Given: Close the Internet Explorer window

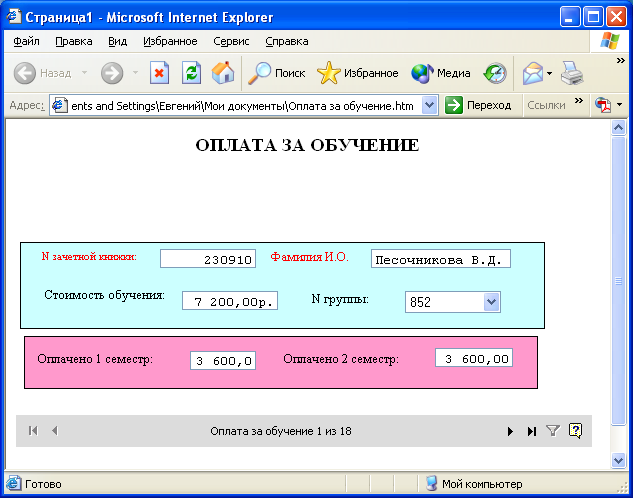Looking at the screenshot, I should (617, 17).
